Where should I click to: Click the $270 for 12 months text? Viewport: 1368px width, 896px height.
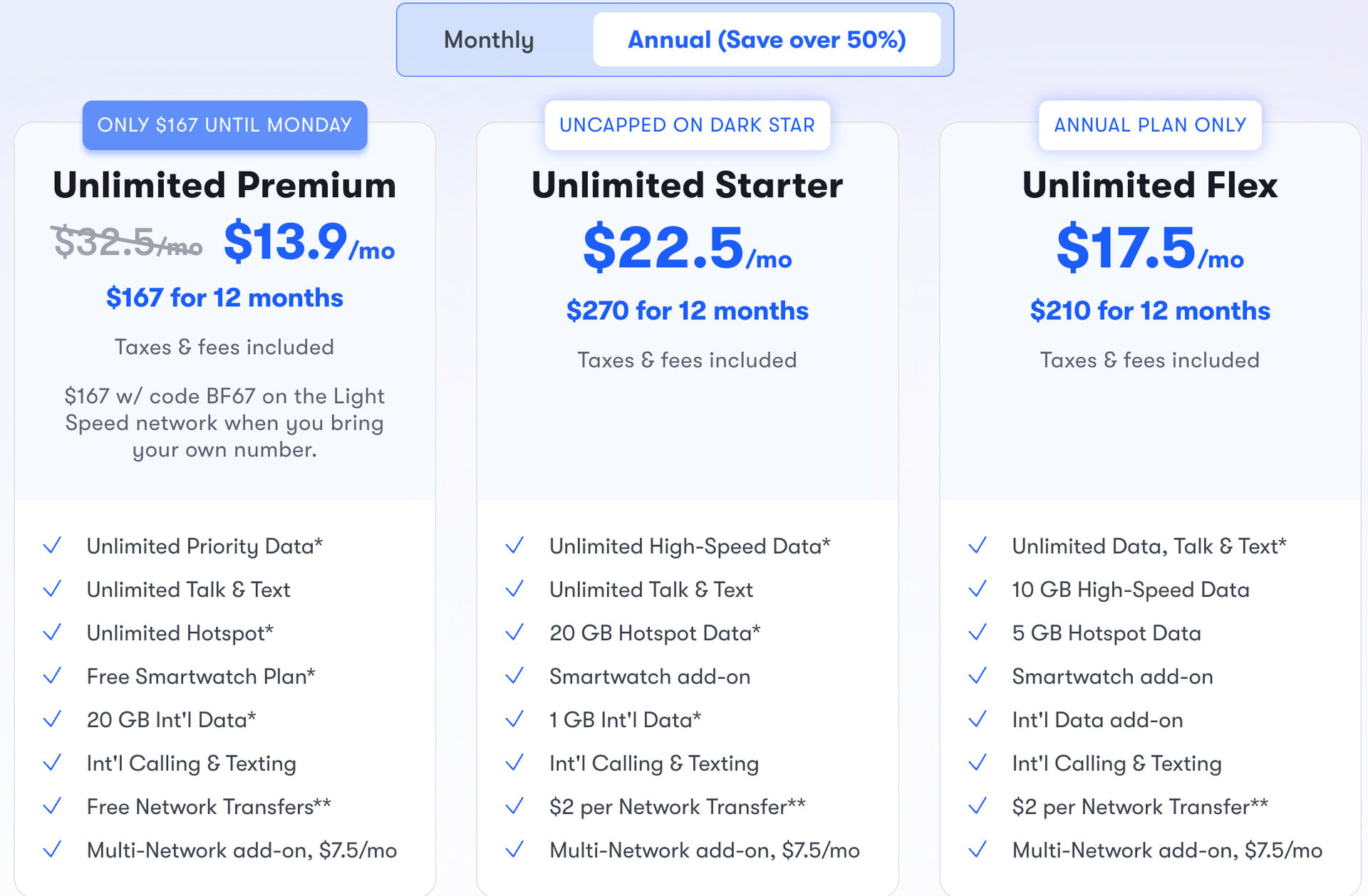(x=687, y=311)
